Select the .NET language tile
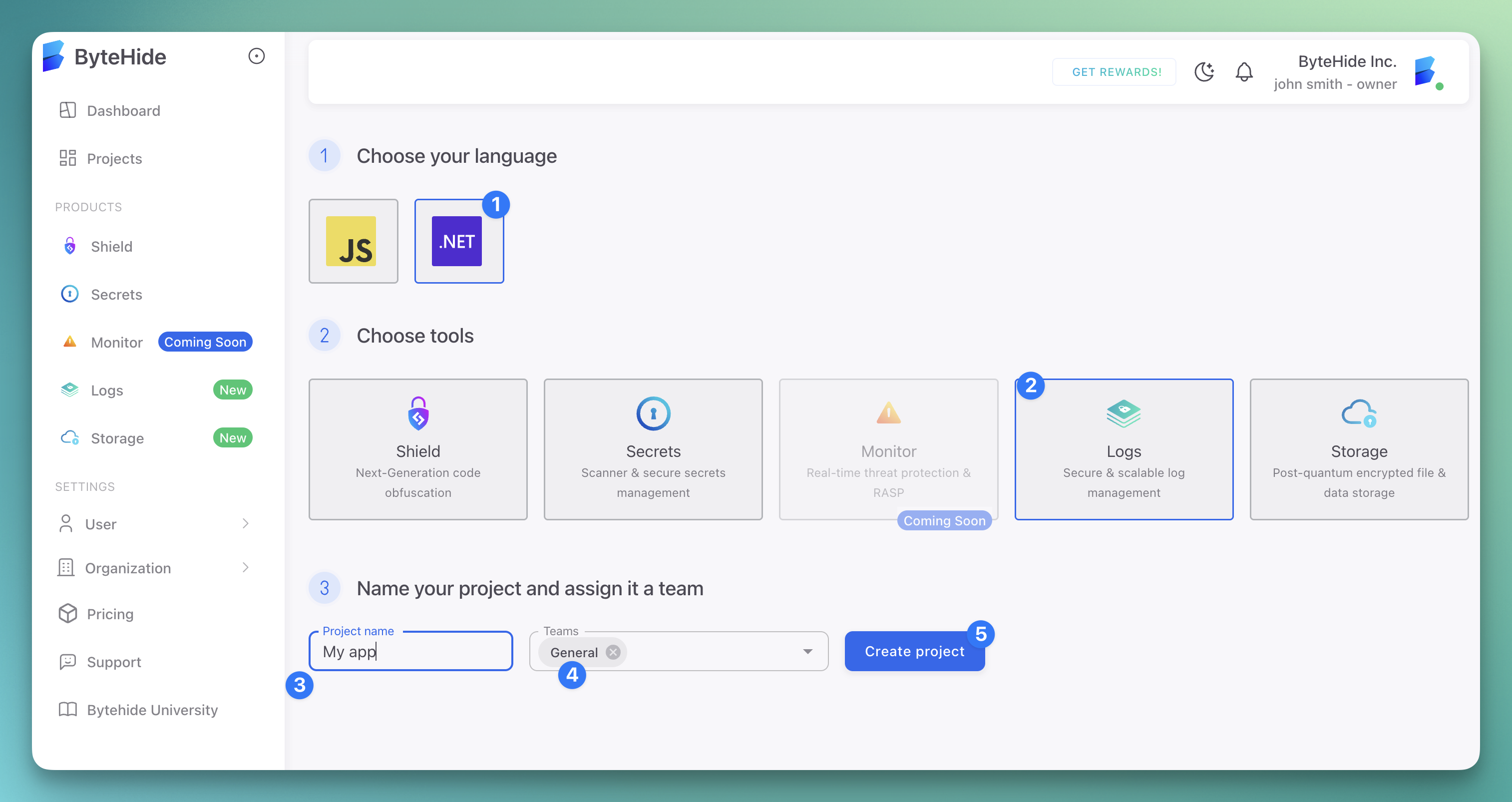 coord(458,241)
